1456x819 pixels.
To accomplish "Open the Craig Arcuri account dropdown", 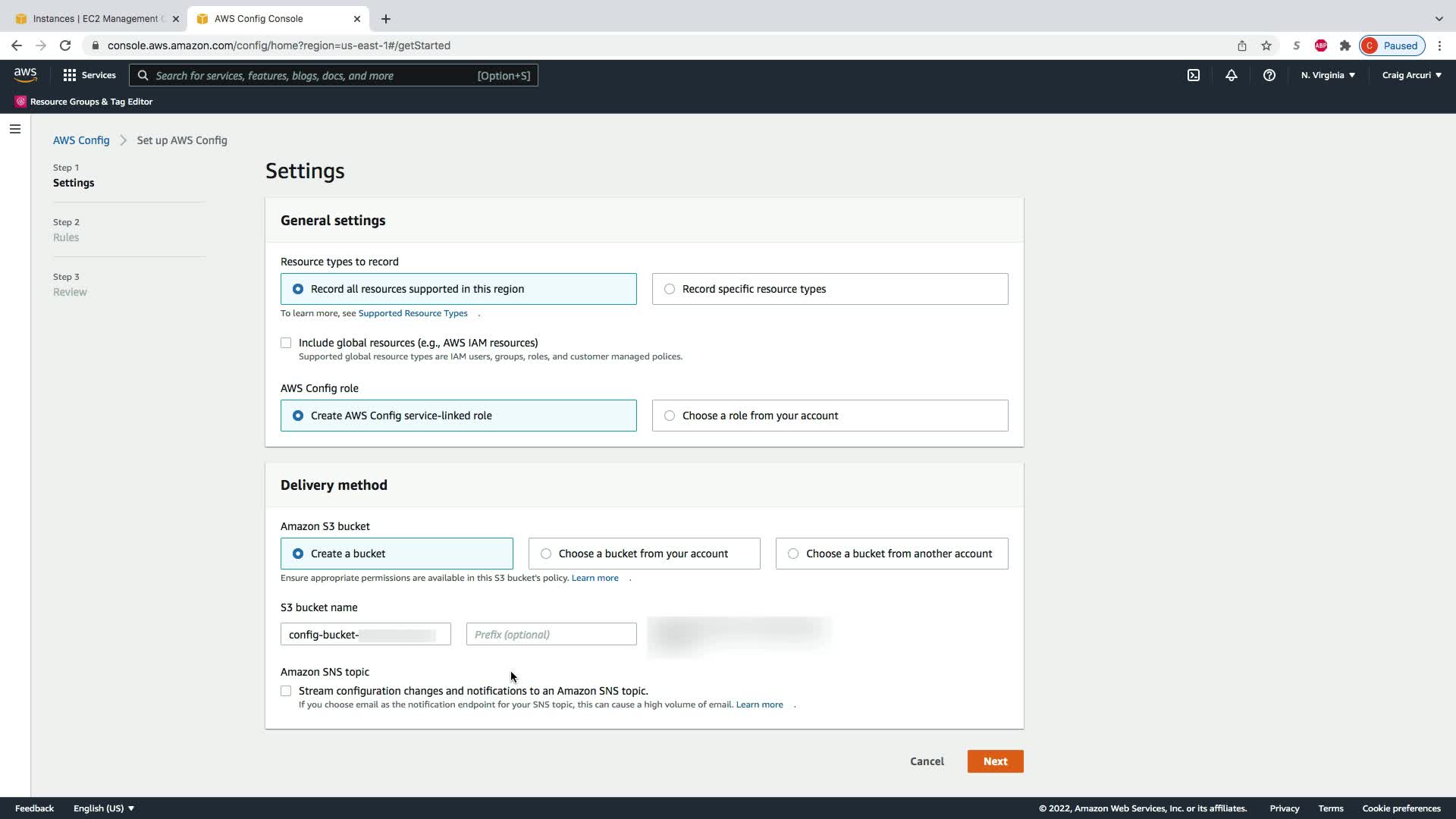I will pos(1411,75).
